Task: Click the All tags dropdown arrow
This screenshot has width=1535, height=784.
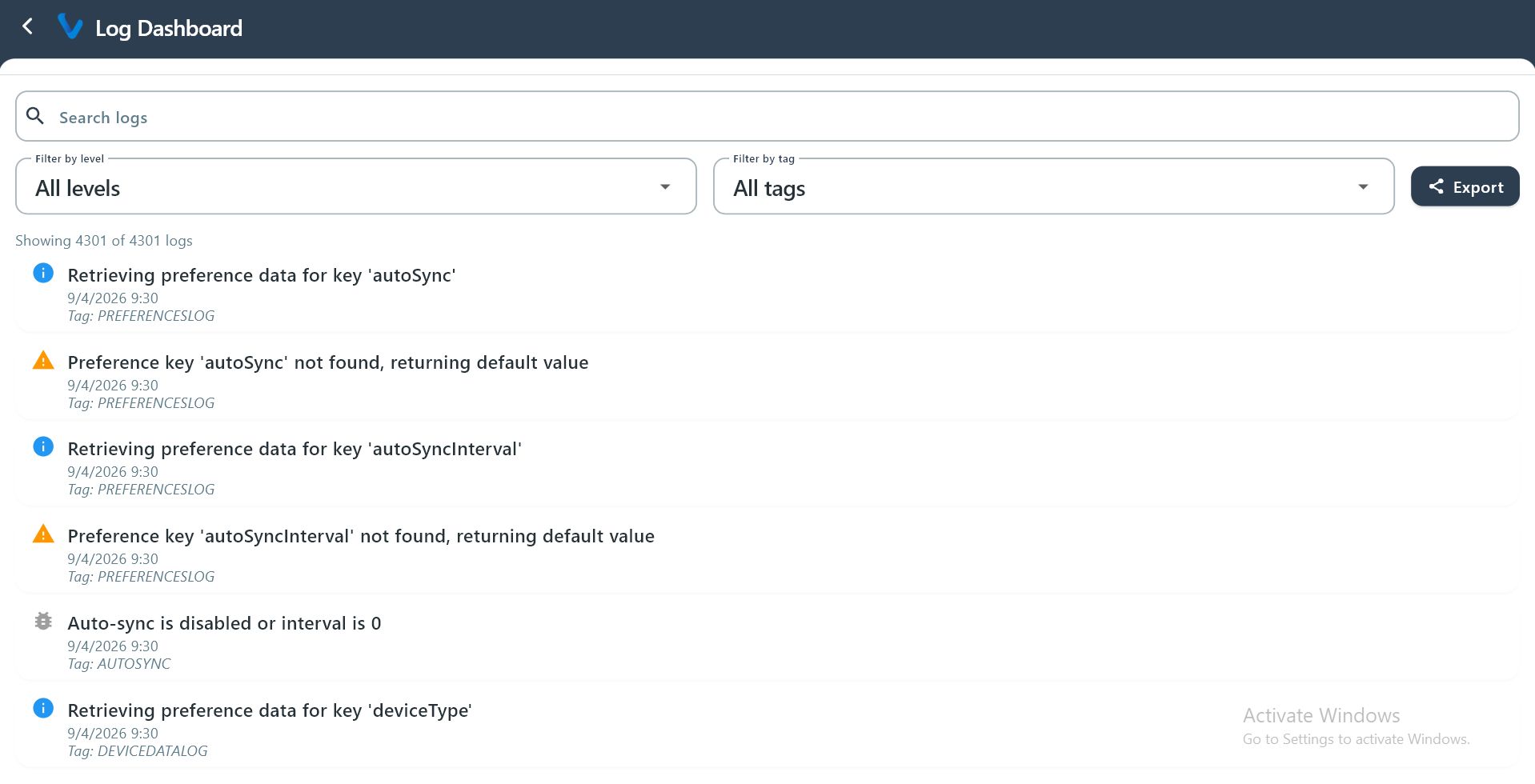Action: [1363, 187]
